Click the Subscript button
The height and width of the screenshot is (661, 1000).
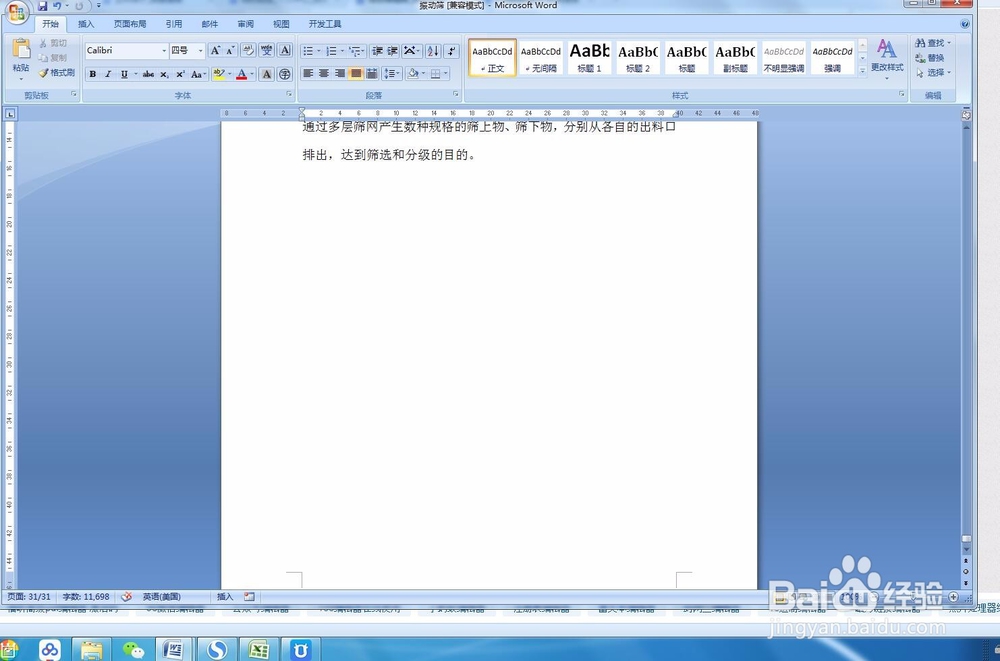164,74
